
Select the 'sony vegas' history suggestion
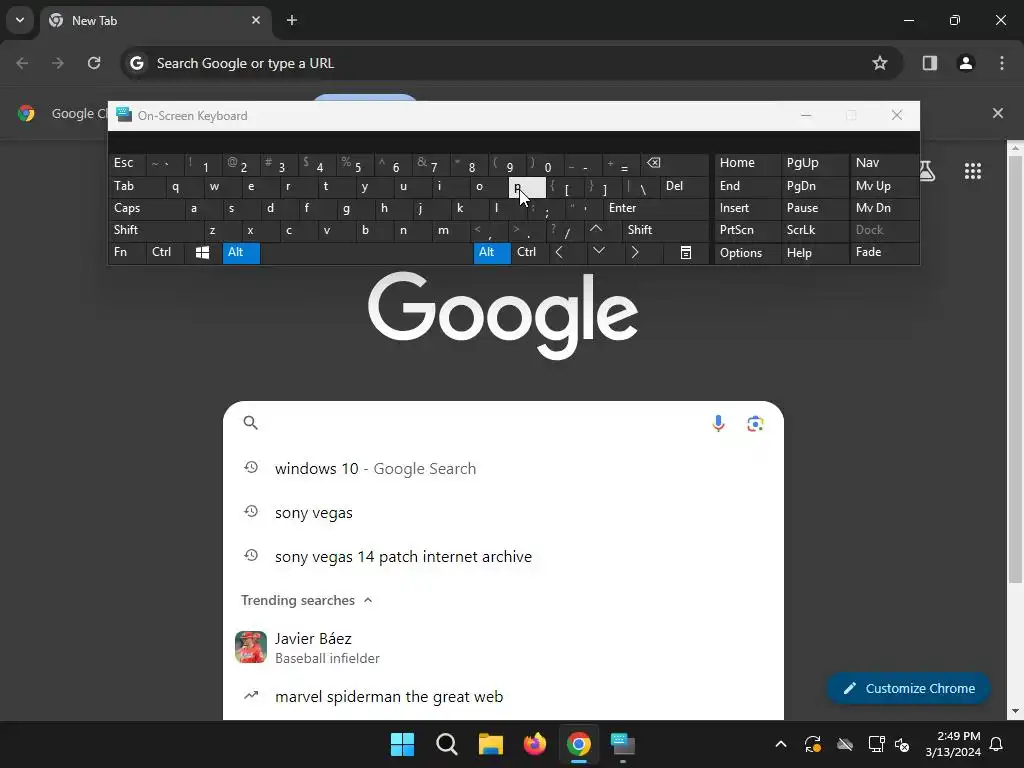[x=503, y=513]
